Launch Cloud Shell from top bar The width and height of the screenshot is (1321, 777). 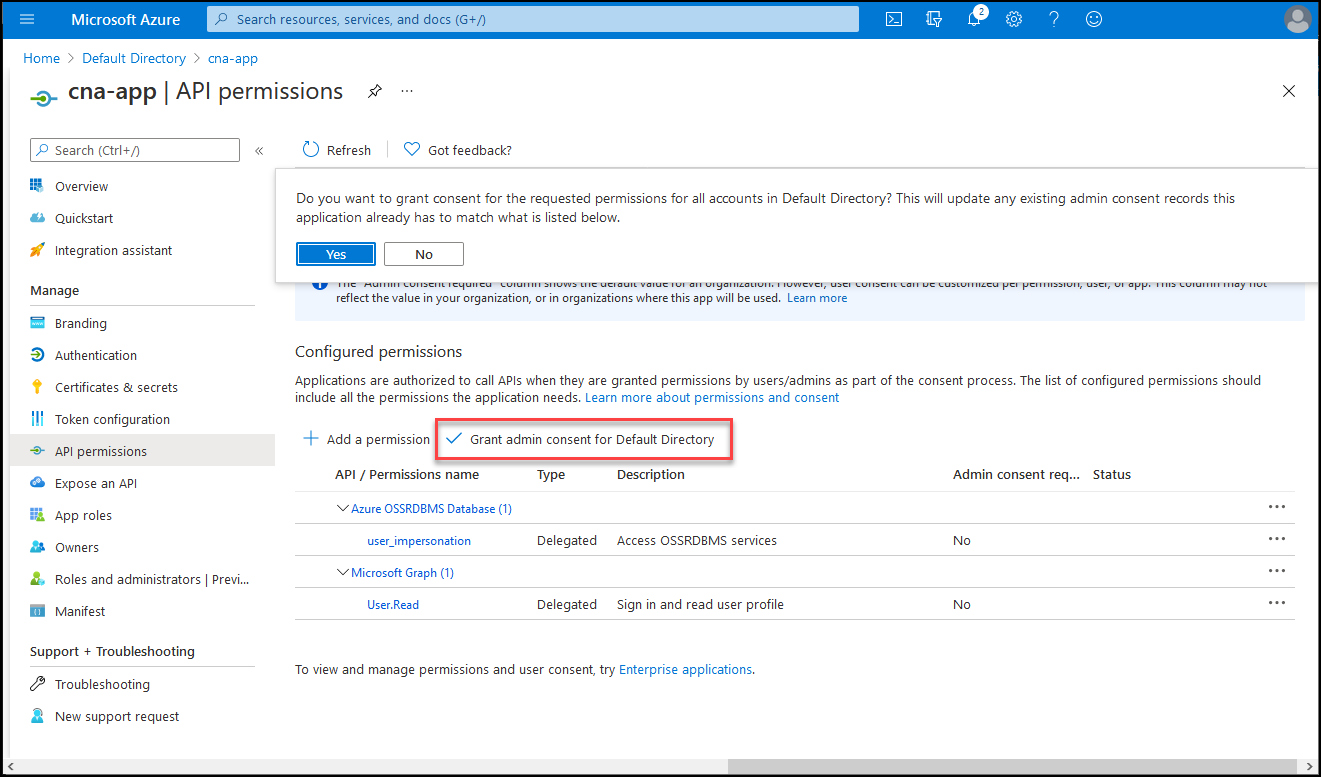coord(895,19)
